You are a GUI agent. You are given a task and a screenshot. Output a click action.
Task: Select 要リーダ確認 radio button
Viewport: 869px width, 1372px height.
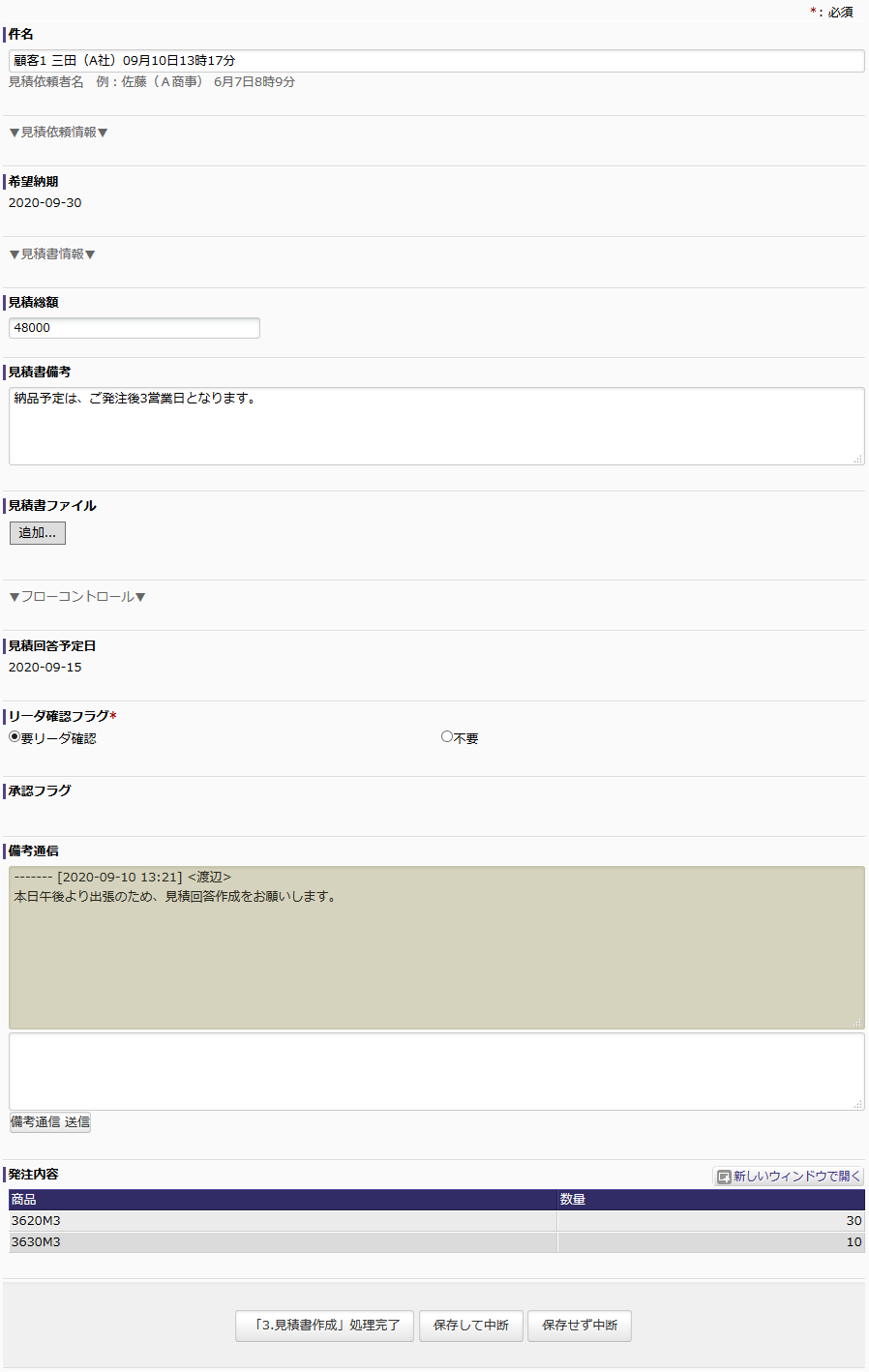coord(15,737)
